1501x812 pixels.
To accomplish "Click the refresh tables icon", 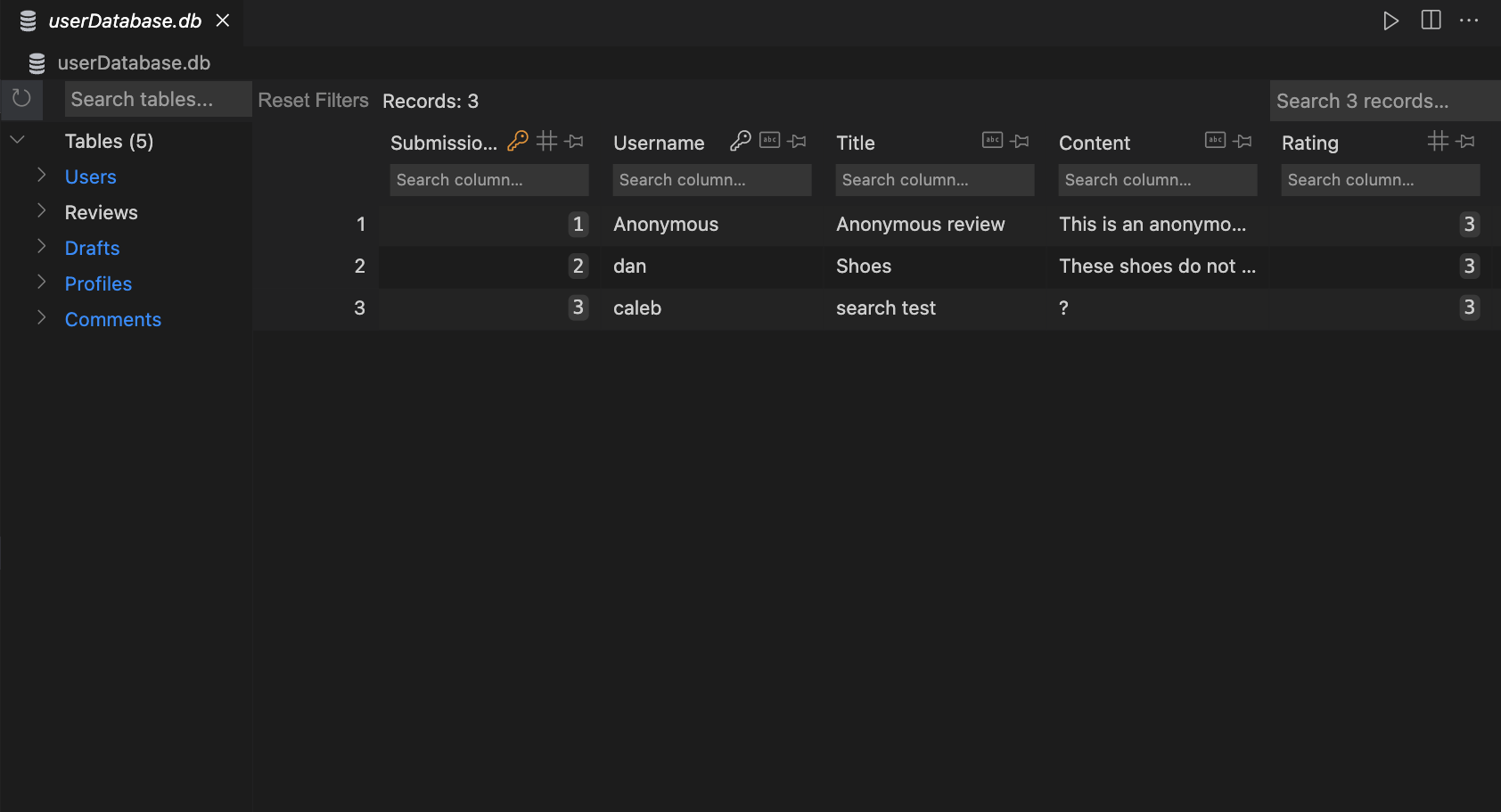I will pyautogui.click(x=21, y=99).
